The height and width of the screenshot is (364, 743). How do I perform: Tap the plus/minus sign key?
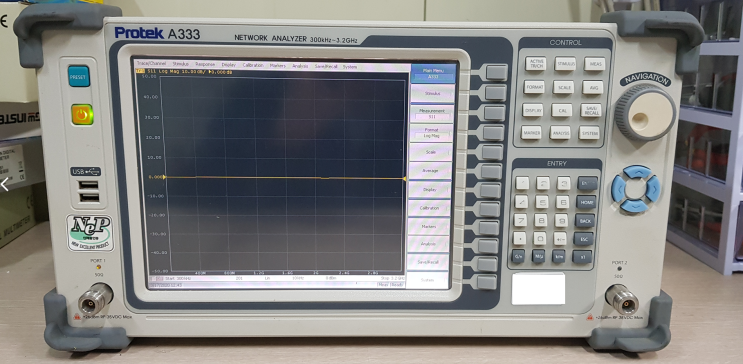coord(561,238)
